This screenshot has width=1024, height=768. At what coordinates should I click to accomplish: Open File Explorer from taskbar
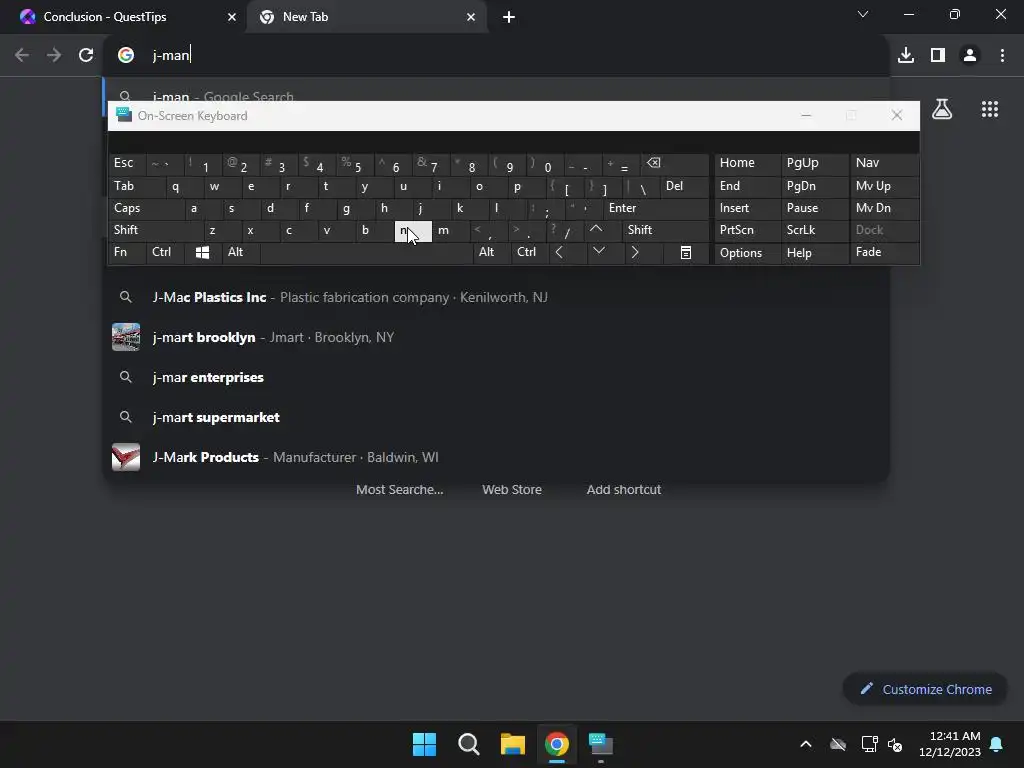[x=513, y=744]
